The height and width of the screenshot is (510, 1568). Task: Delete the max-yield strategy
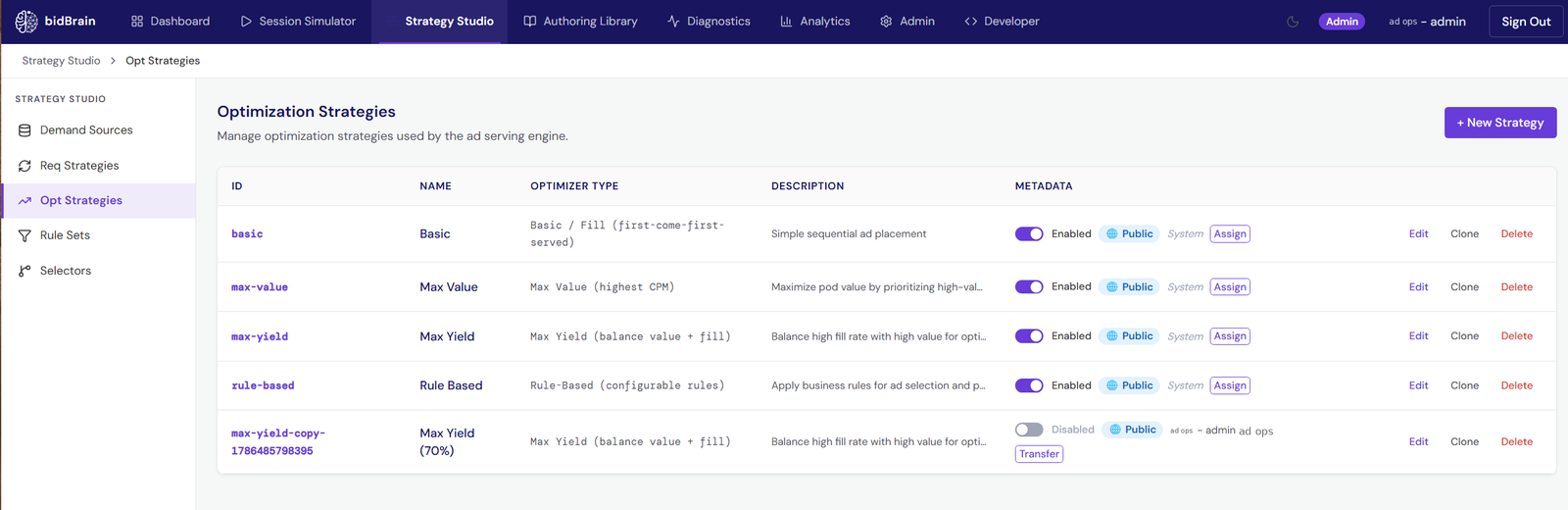click(1516, 335)
